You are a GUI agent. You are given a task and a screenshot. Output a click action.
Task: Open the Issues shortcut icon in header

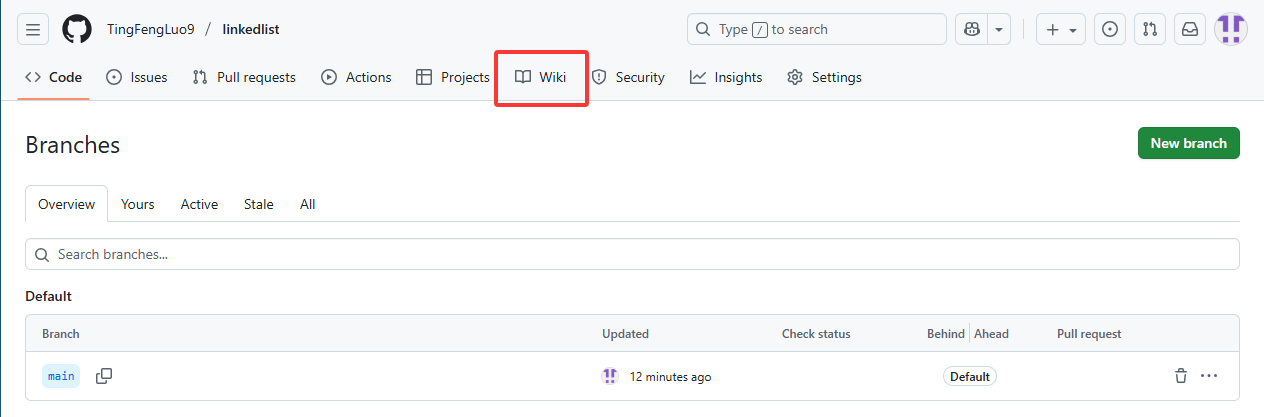[x=1109, y=29]
